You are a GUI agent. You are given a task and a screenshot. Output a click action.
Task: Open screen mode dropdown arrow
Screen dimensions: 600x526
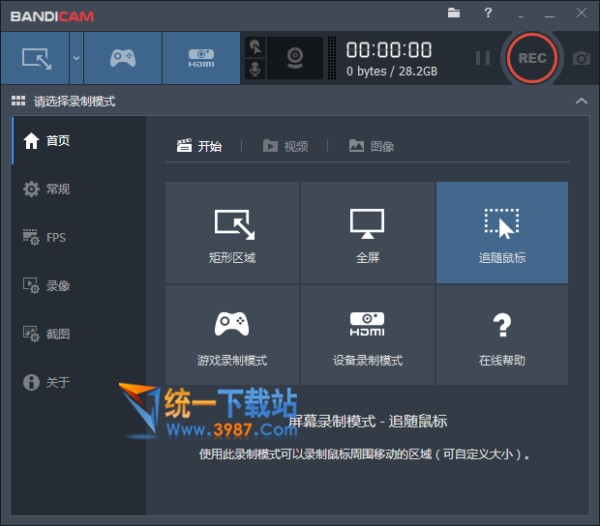tap(77, 58)
